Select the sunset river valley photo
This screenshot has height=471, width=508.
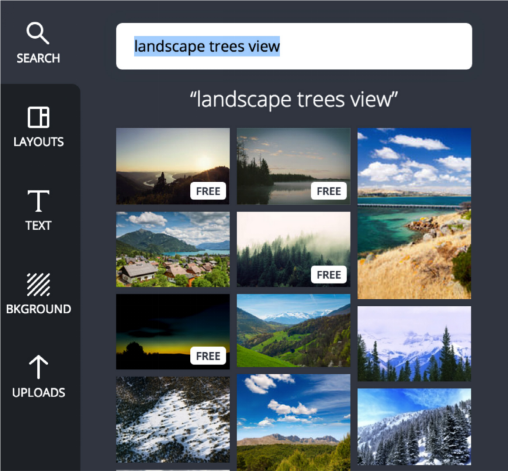click(173, 166)
